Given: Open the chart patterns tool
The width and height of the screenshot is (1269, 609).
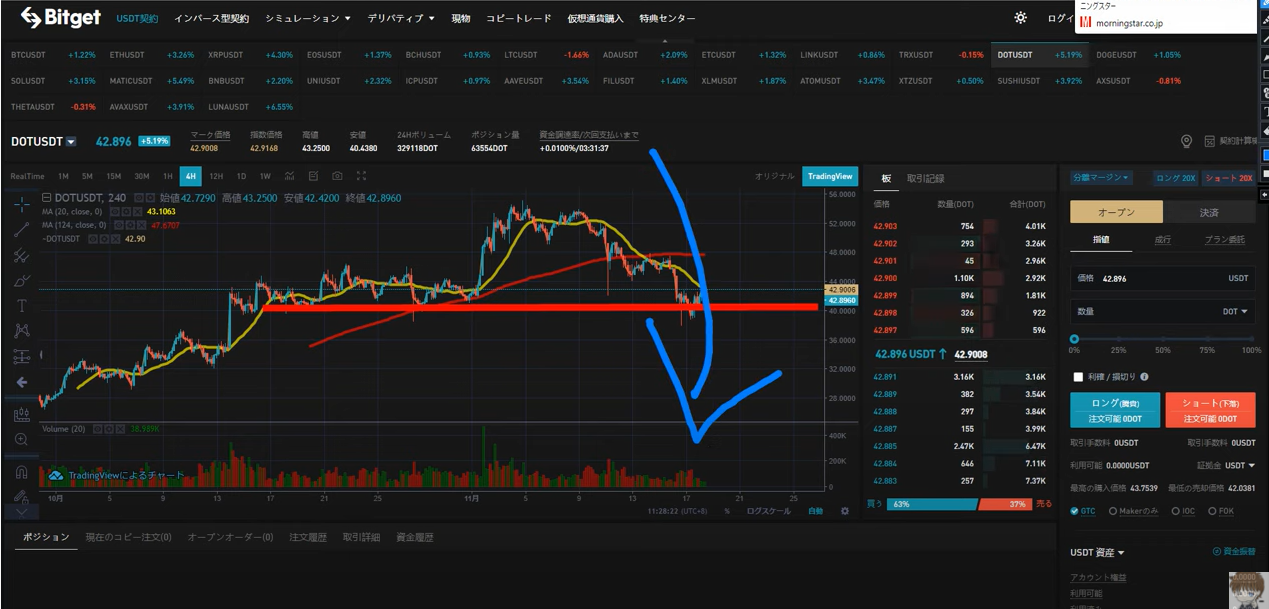Looking at the screenshot, I should point(22,331).
